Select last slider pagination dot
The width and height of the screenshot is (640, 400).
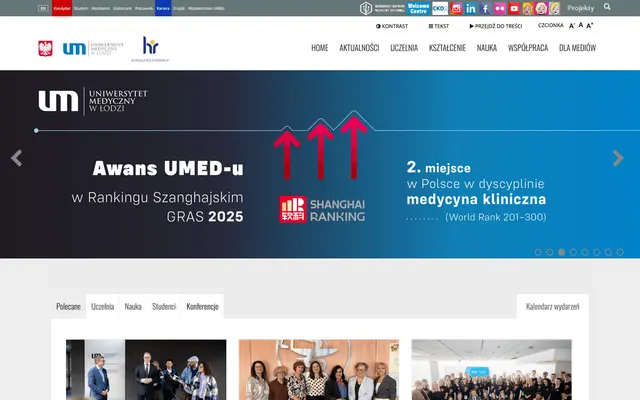coord(620,252)
